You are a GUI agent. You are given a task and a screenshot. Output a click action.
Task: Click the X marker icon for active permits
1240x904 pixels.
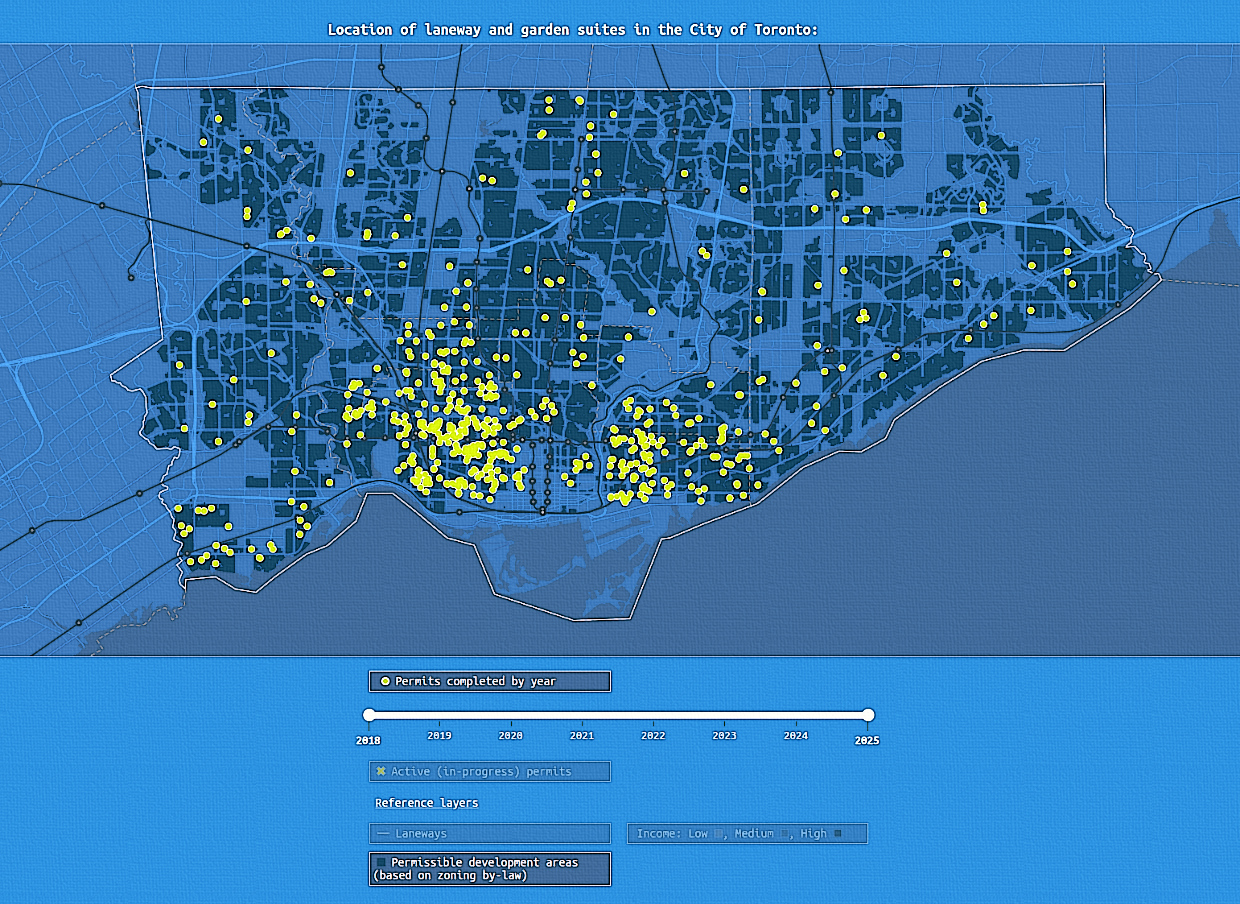381,772
